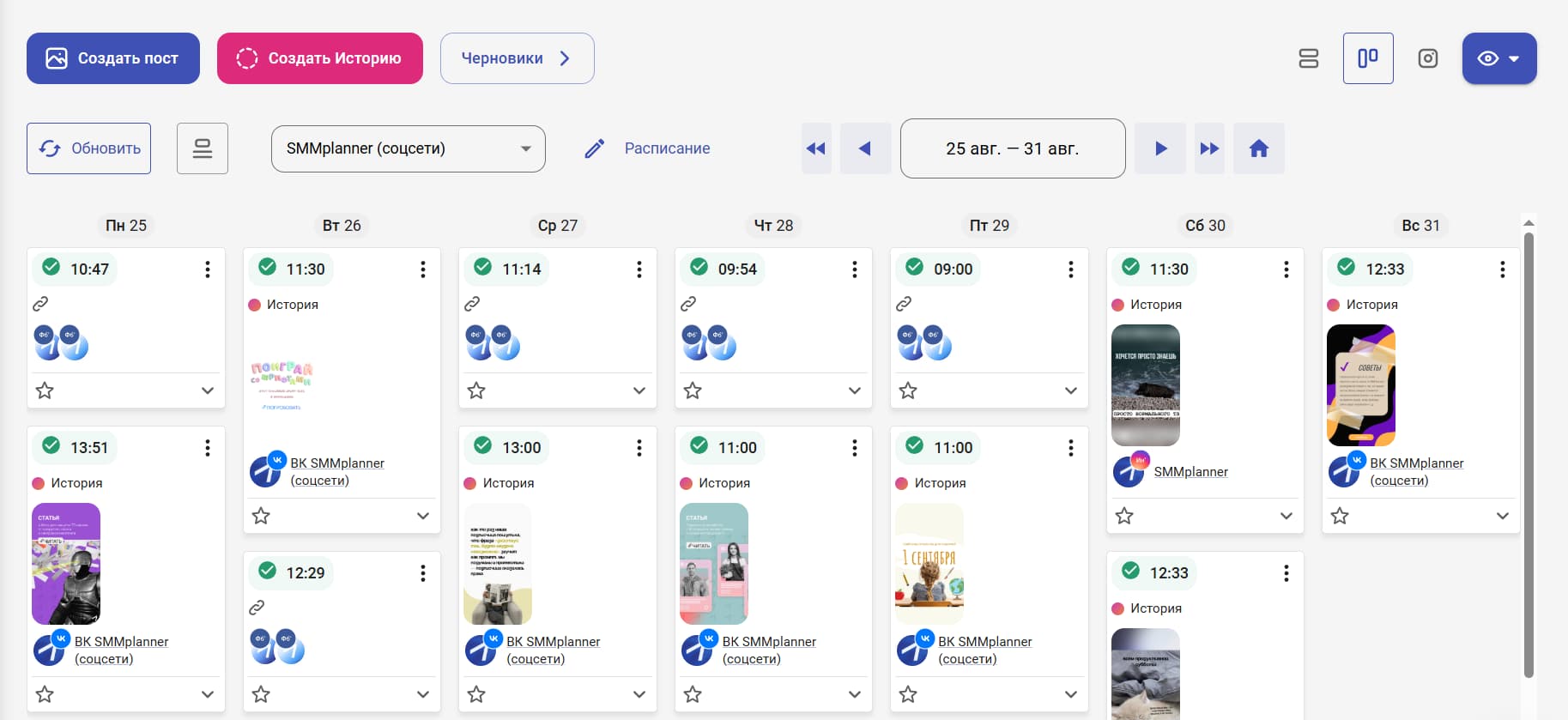Click the Обновить refresh button

tap(89, 148)
